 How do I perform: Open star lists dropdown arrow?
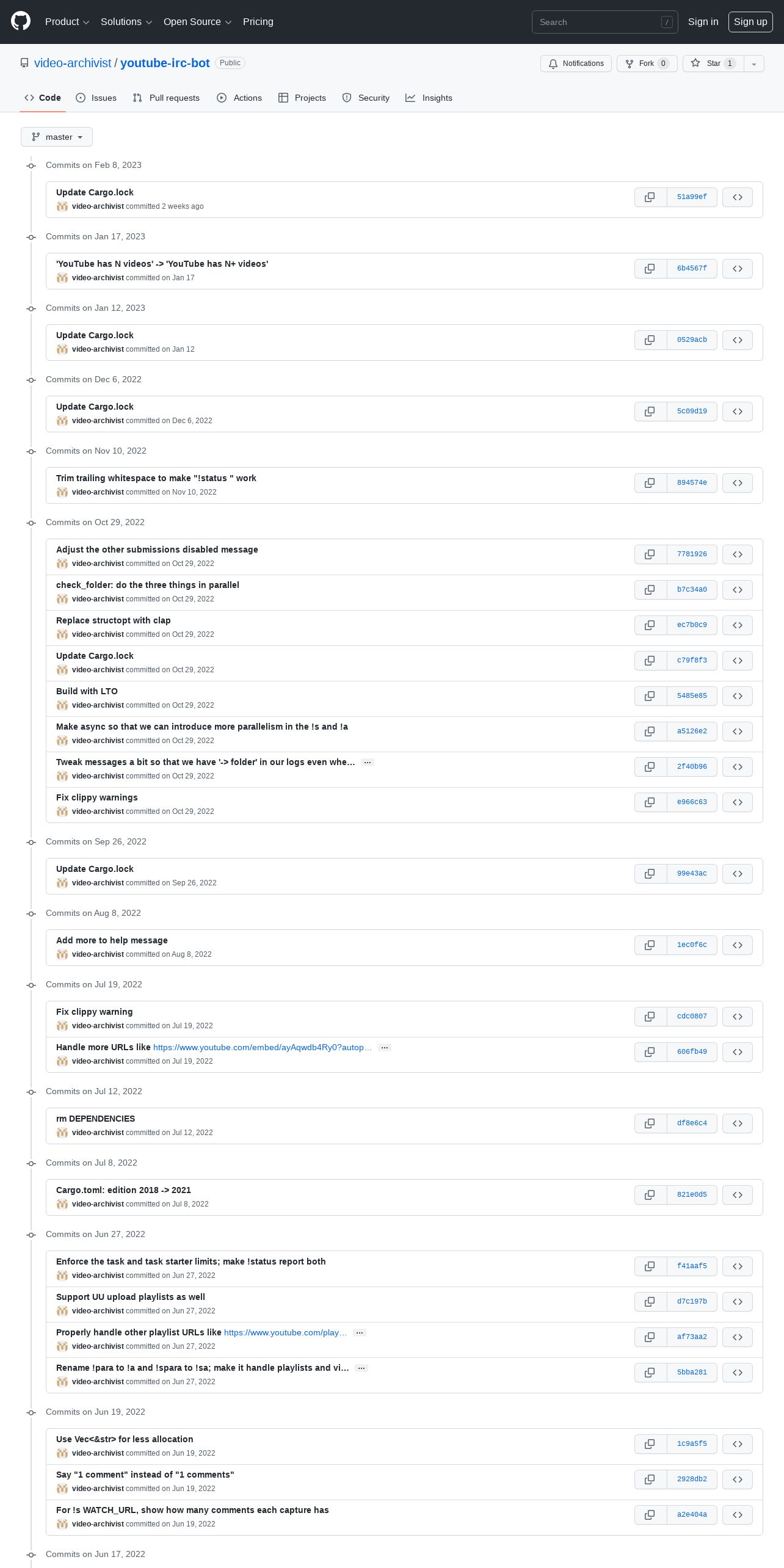coord(754,64)
